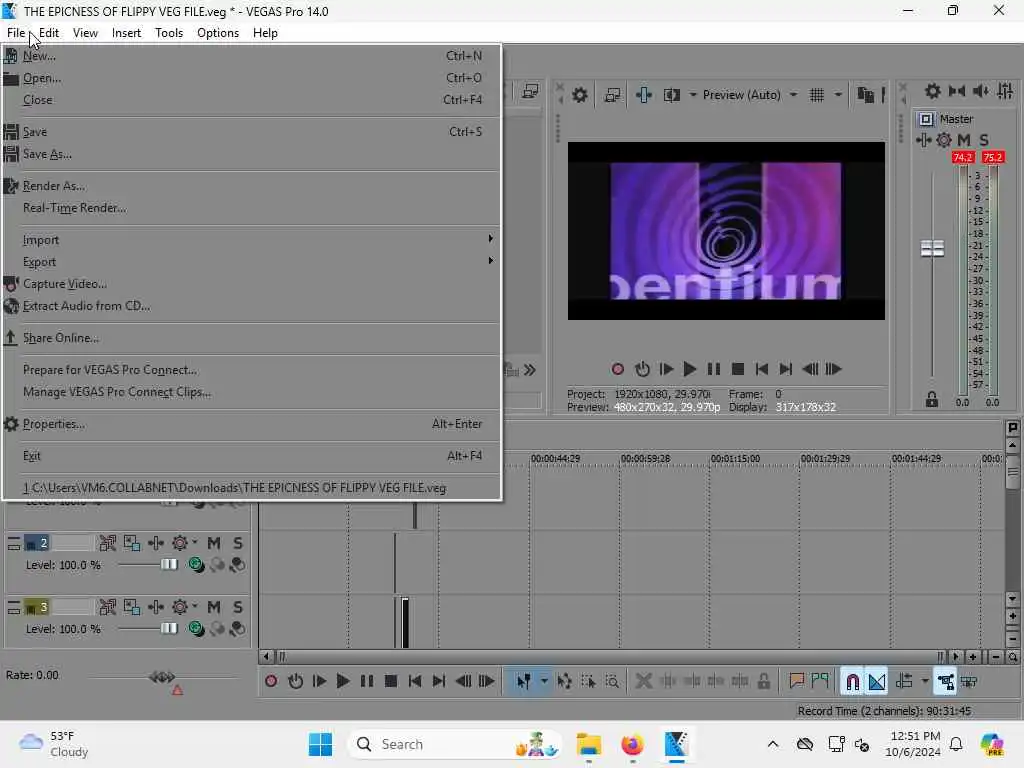Click Play in the video preview transport
This screenshot has width=1024, height=768.
click(x=689, y=370)
